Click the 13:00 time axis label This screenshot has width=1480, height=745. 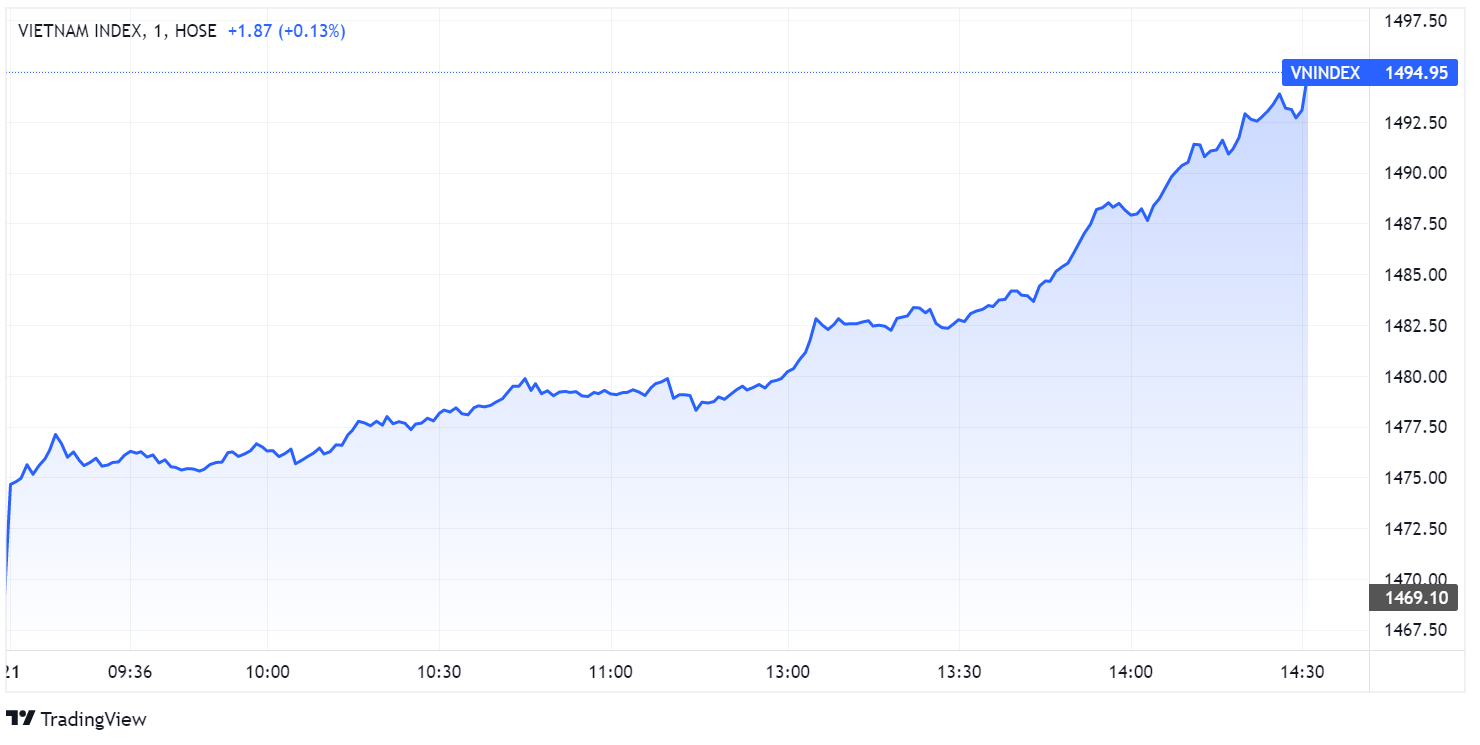pos(788,672)
